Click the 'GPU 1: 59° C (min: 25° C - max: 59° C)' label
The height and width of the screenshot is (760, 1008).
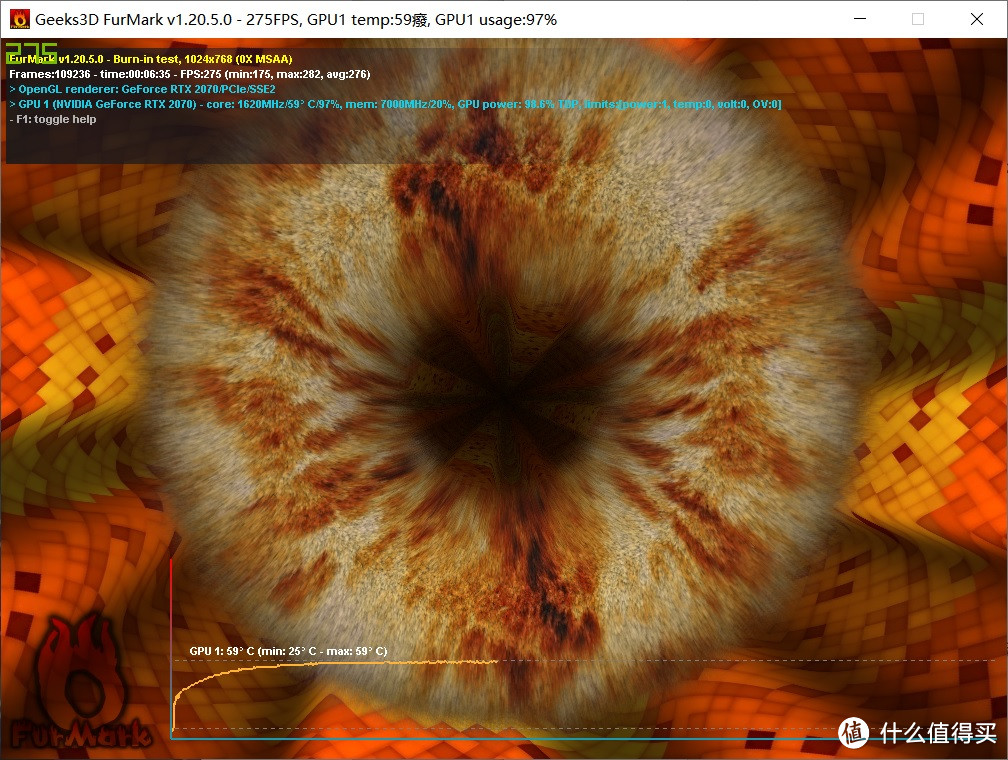click(x=288, y=651)
